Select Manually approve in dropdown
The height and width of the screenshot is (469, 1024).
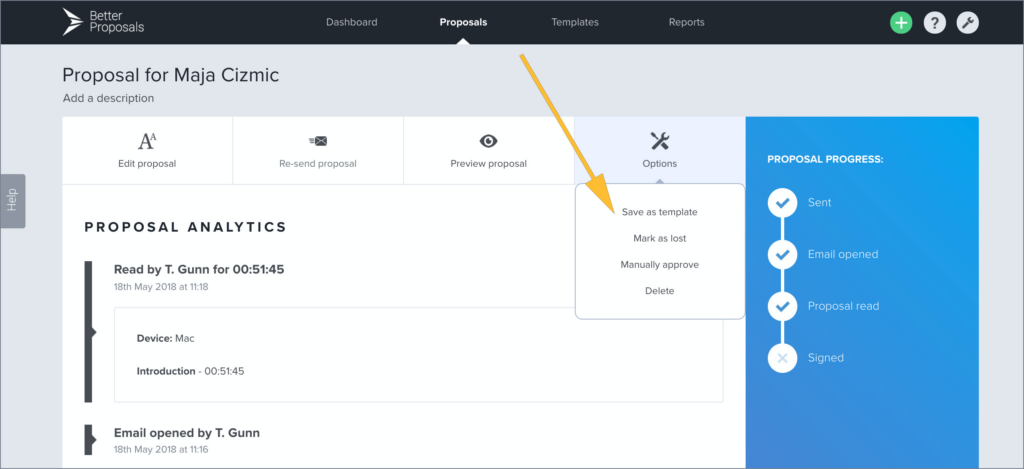pos(659,265)
